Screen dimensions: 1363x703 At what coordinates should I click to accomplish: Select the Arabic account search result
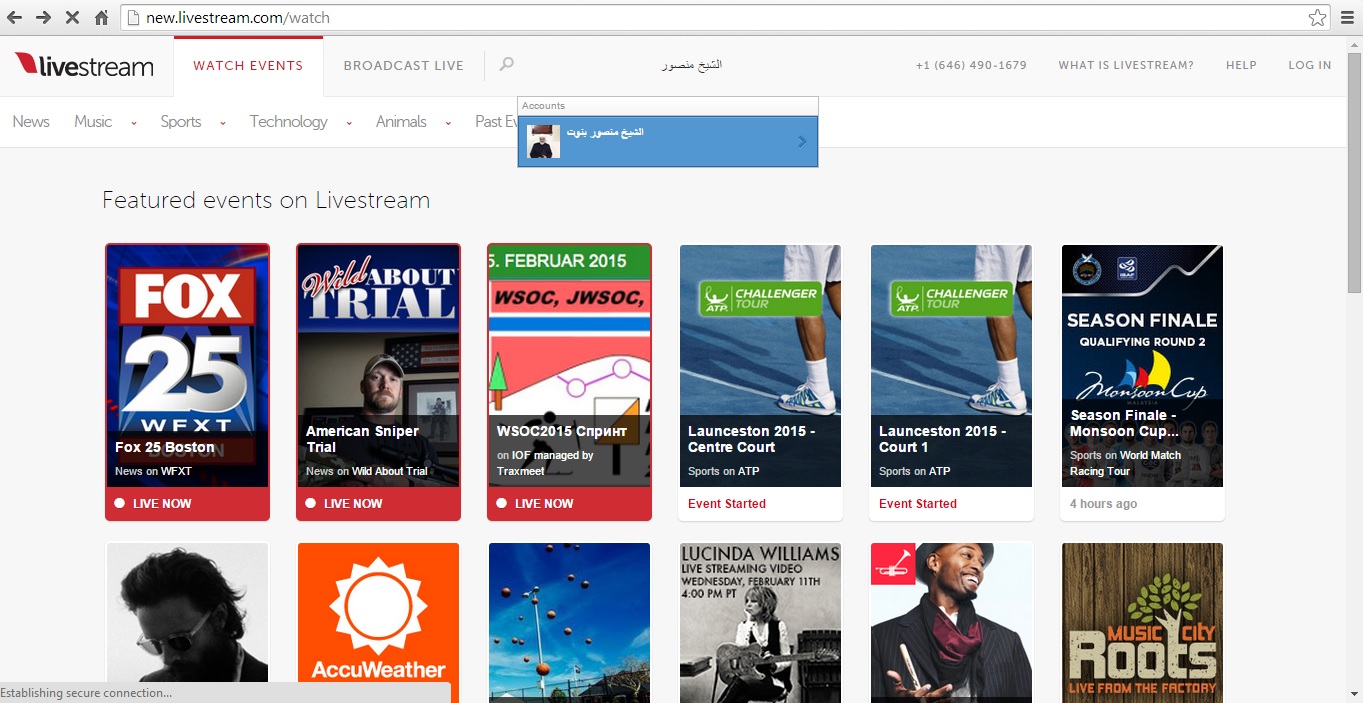[x=668, y=141]
